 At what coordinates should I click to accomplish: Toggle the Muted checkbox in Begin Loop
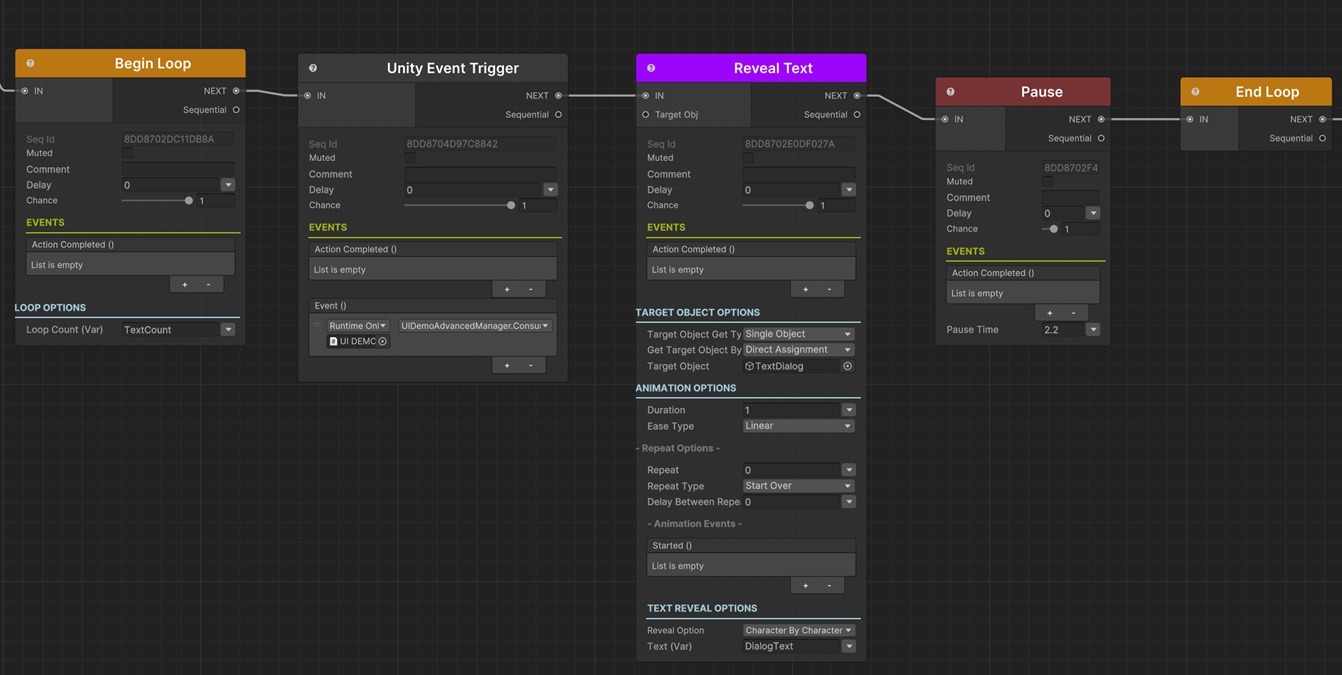(127, 154)
